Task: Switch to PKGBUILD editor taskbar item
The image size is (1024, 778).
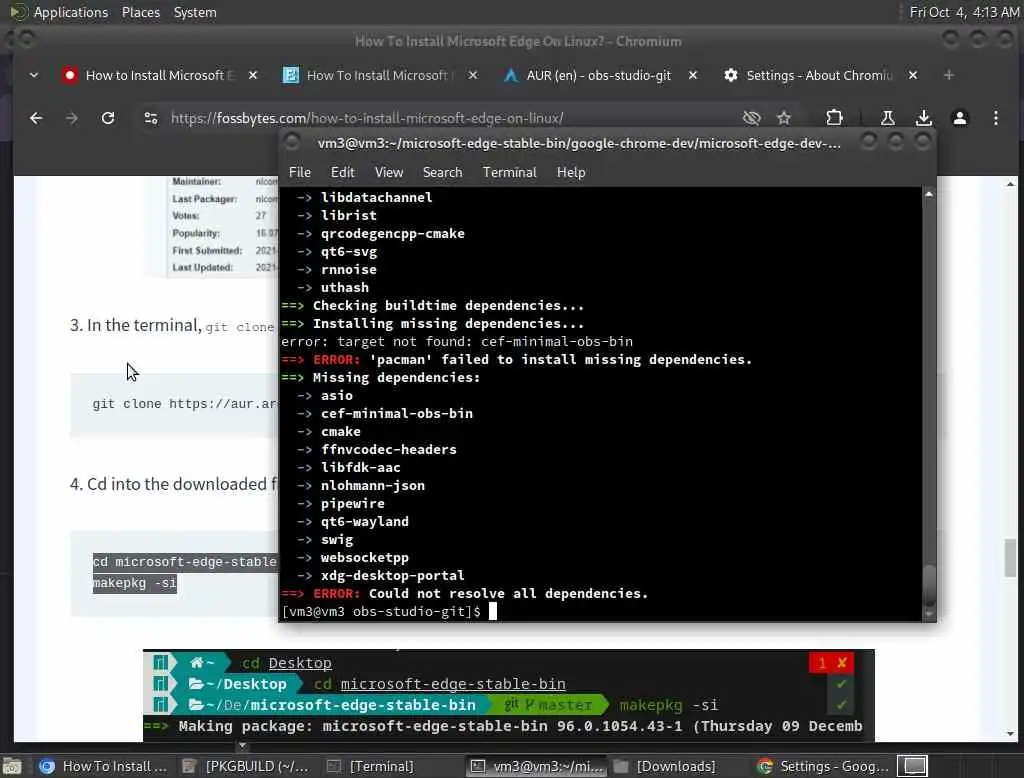Action: pos(246,766)
